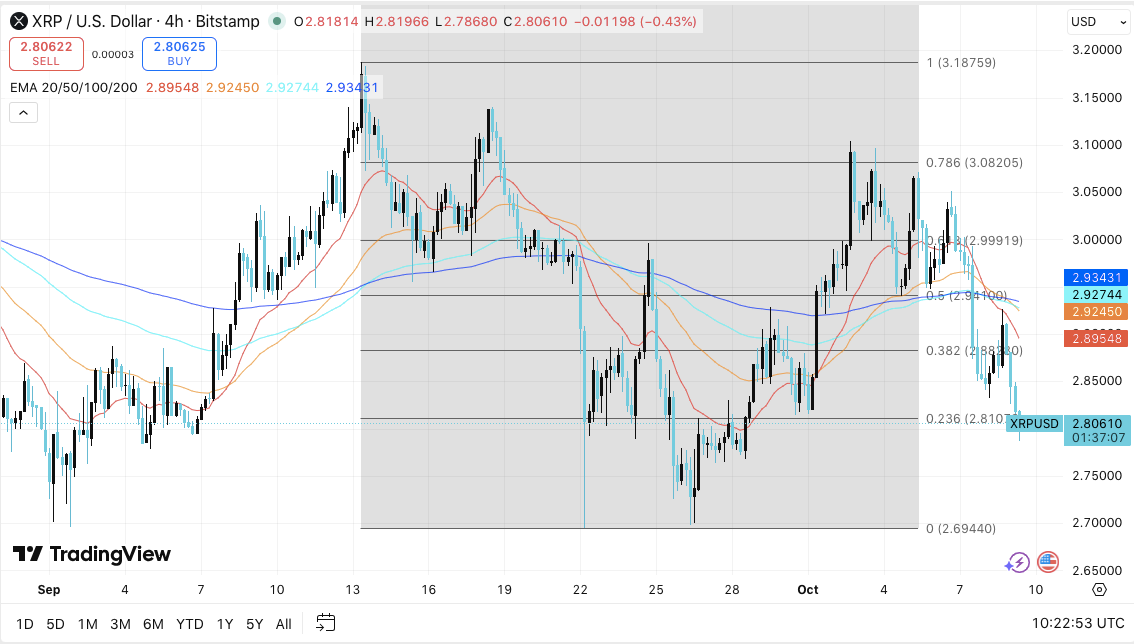Click the purple lightning events icon

(x=1017, y=563)
